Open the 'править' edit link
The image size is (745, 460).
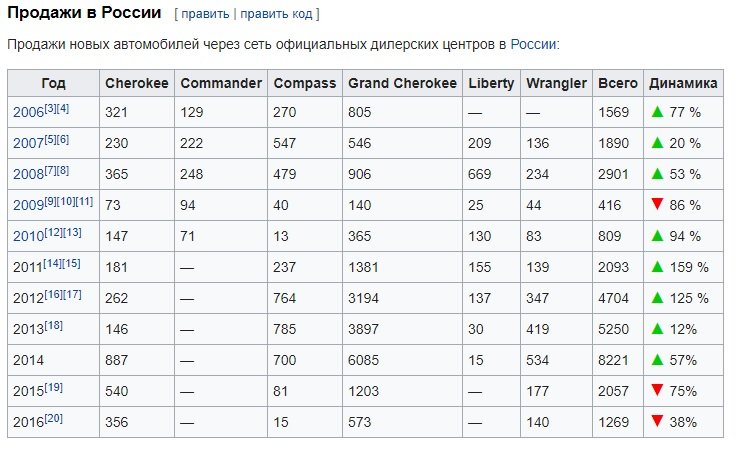point(205,14)
